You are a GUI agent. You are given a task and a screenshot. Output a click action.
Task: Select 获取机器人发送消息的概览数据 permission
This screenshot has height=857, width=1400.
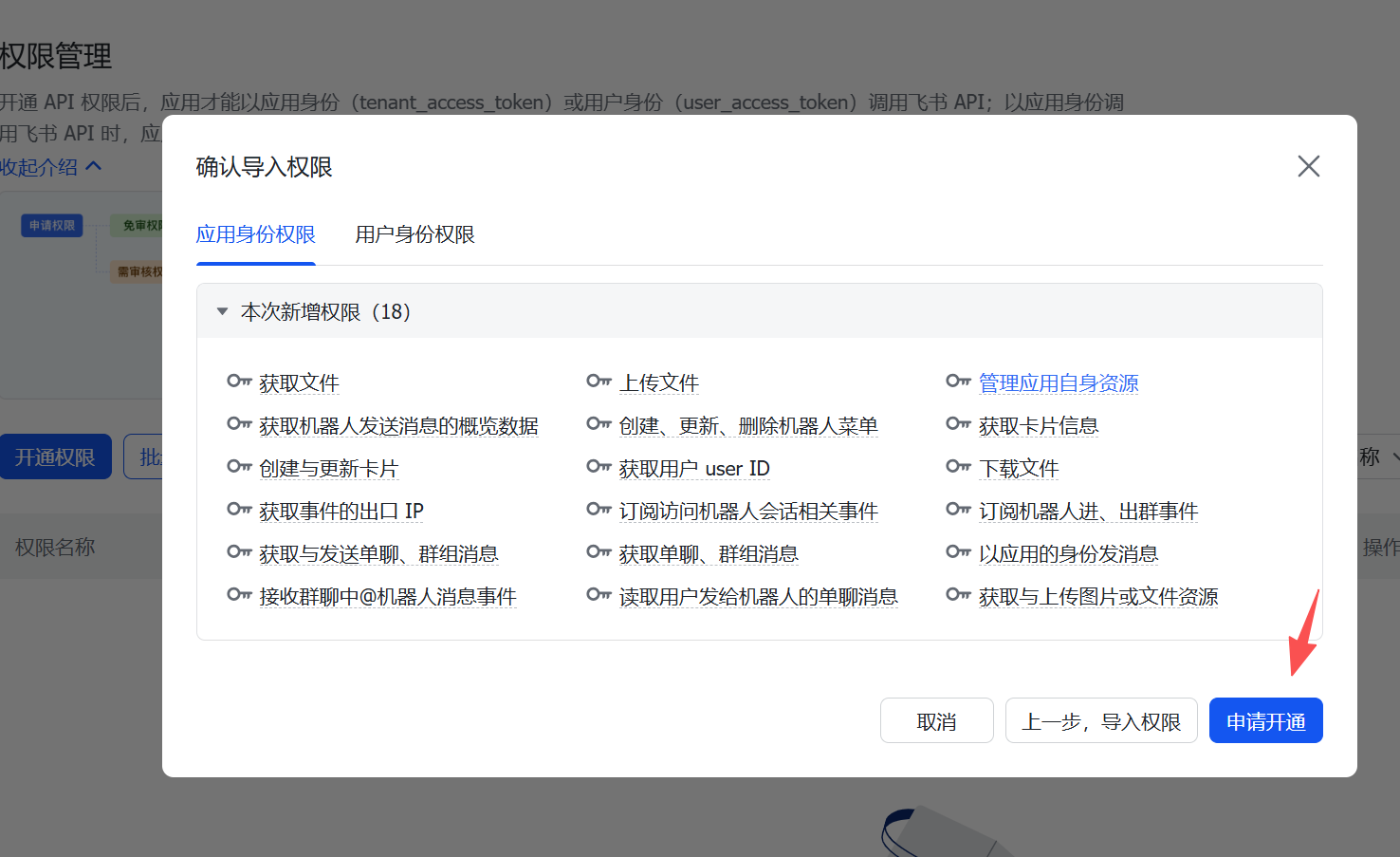click(x=398, y=426)
